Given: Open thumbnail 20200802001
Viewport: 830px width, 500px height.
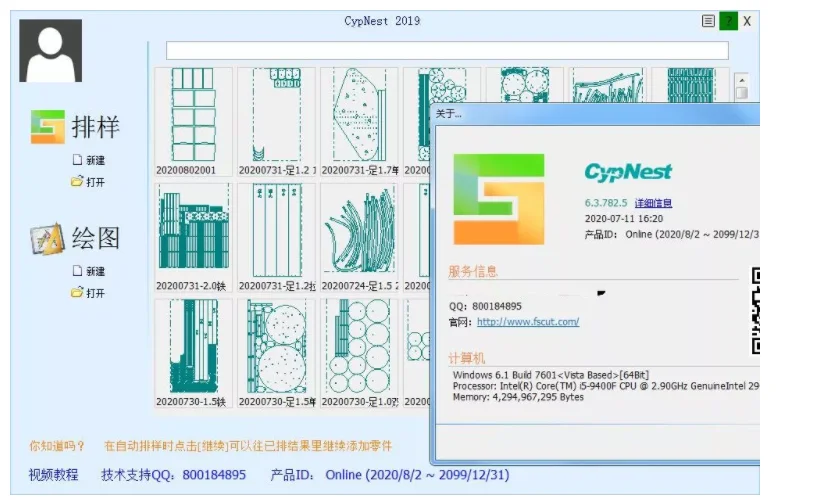Looking at the screenshot, I should [x=193, y=122].
